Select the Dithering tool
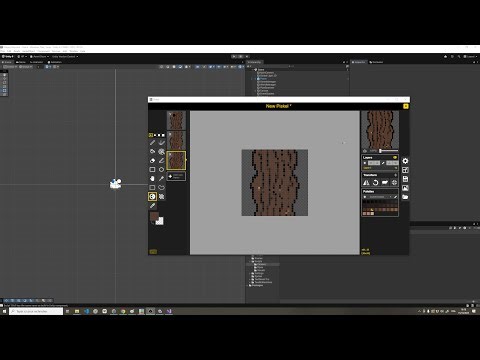The width and height of the screenshot is (480, 360). click(x=162, y=197)
